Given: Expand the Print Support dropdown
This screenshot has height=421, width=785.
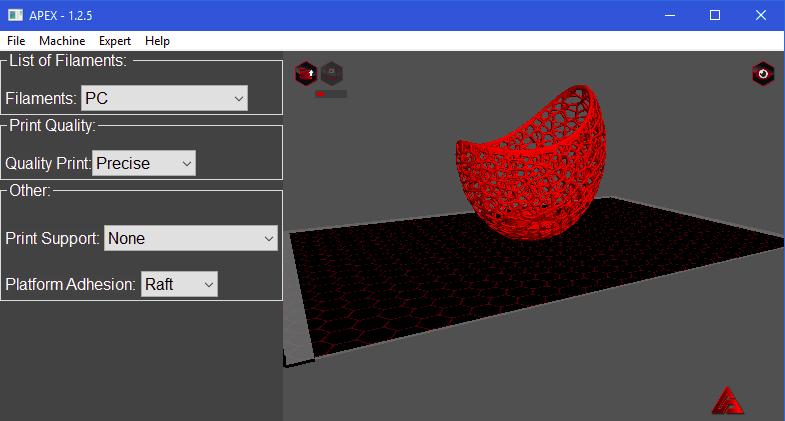Looking at the screenshot, I should point(190,238).
